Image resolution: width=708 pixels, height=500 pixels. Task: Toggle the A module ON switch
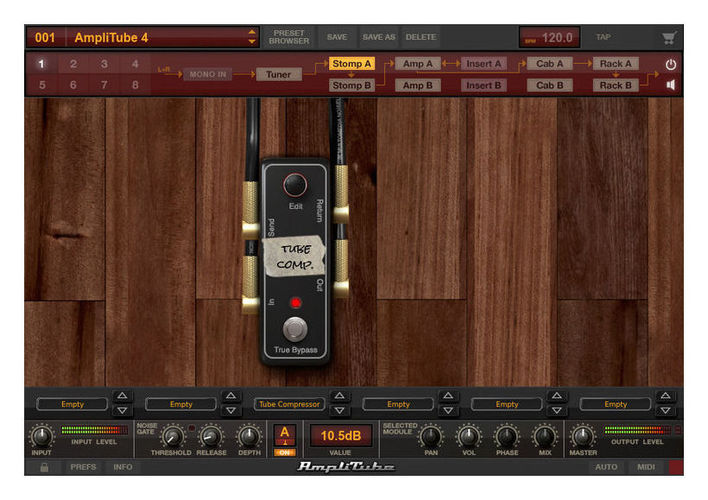tap(285, 452)
